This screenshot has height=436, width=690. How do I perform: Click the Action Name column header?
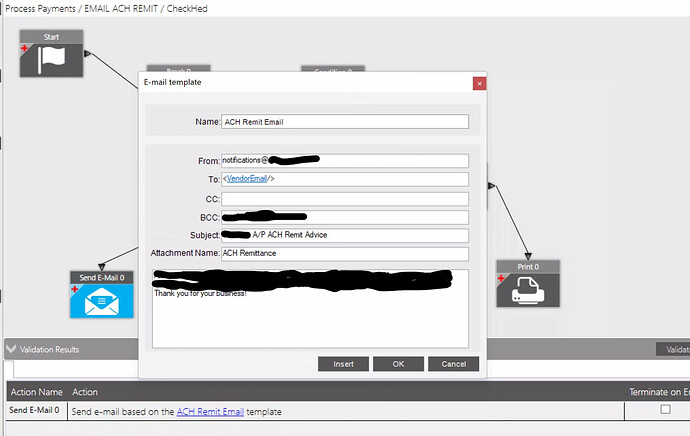tap(37, 392)
